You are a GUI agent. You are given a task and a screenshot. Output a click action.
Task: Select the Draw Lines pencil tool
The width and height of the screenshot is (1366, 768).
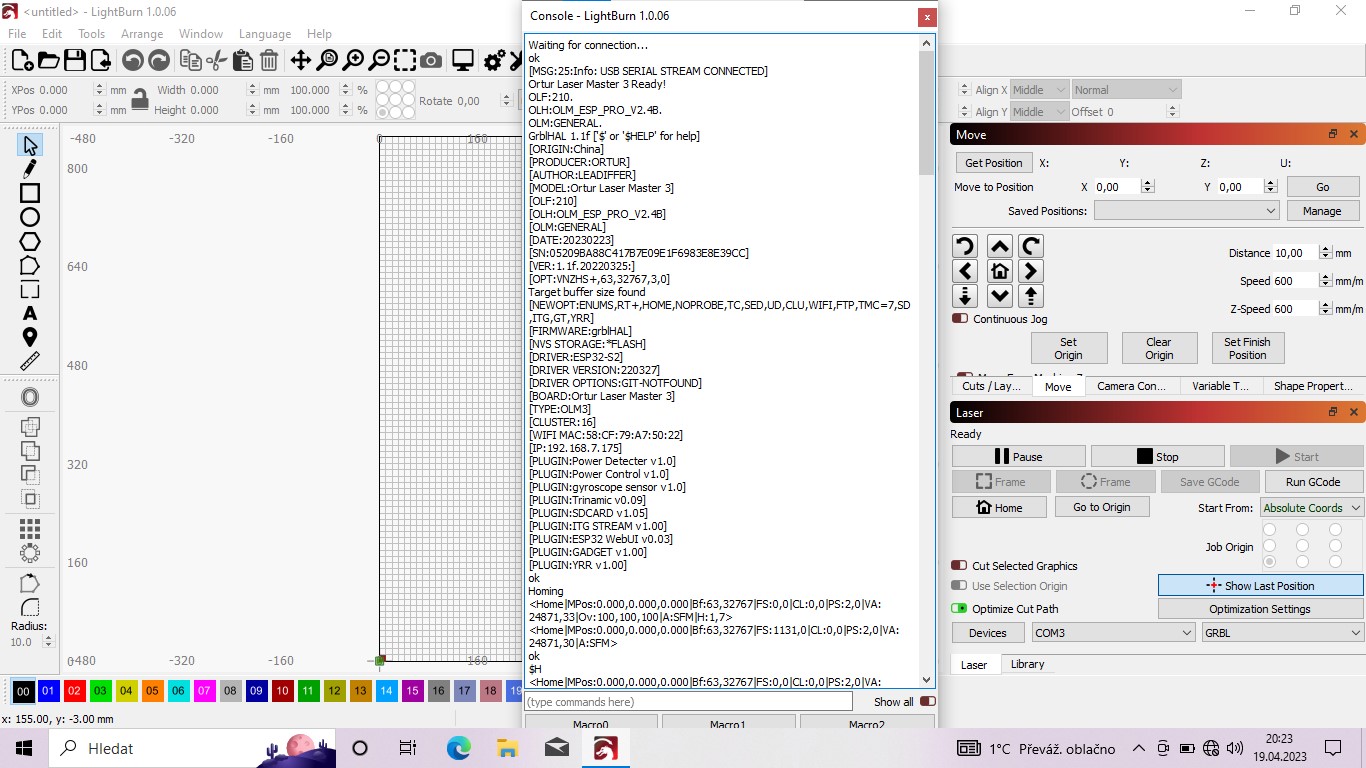(30, 169)
